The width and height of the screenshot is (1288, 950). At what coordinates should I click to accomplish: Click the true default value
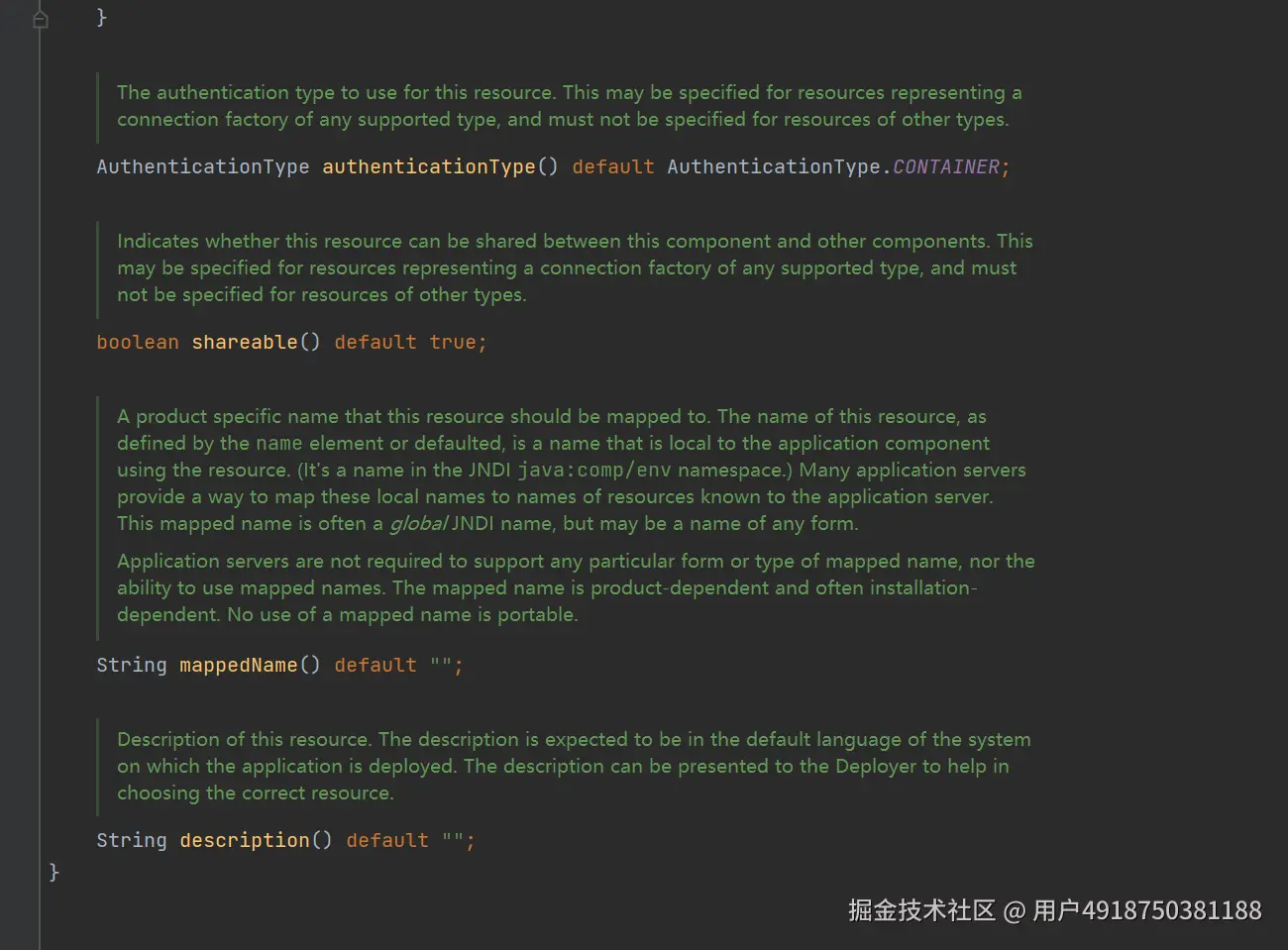pyautogui.click(x=452, y=342)
